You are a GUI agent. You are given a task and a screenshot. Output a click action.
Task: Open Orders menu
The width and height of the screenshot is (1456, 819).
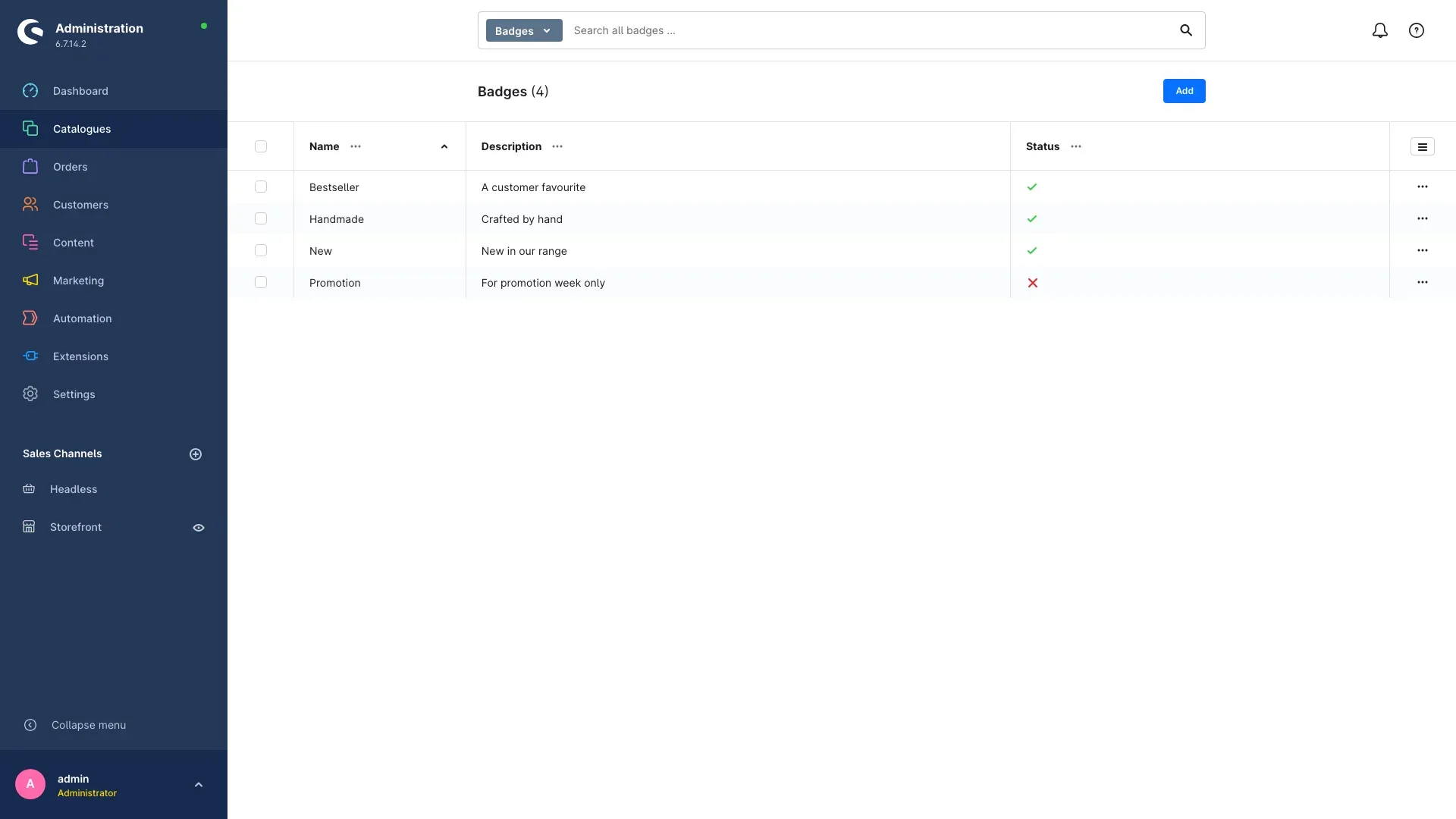(x=114, y=167)
